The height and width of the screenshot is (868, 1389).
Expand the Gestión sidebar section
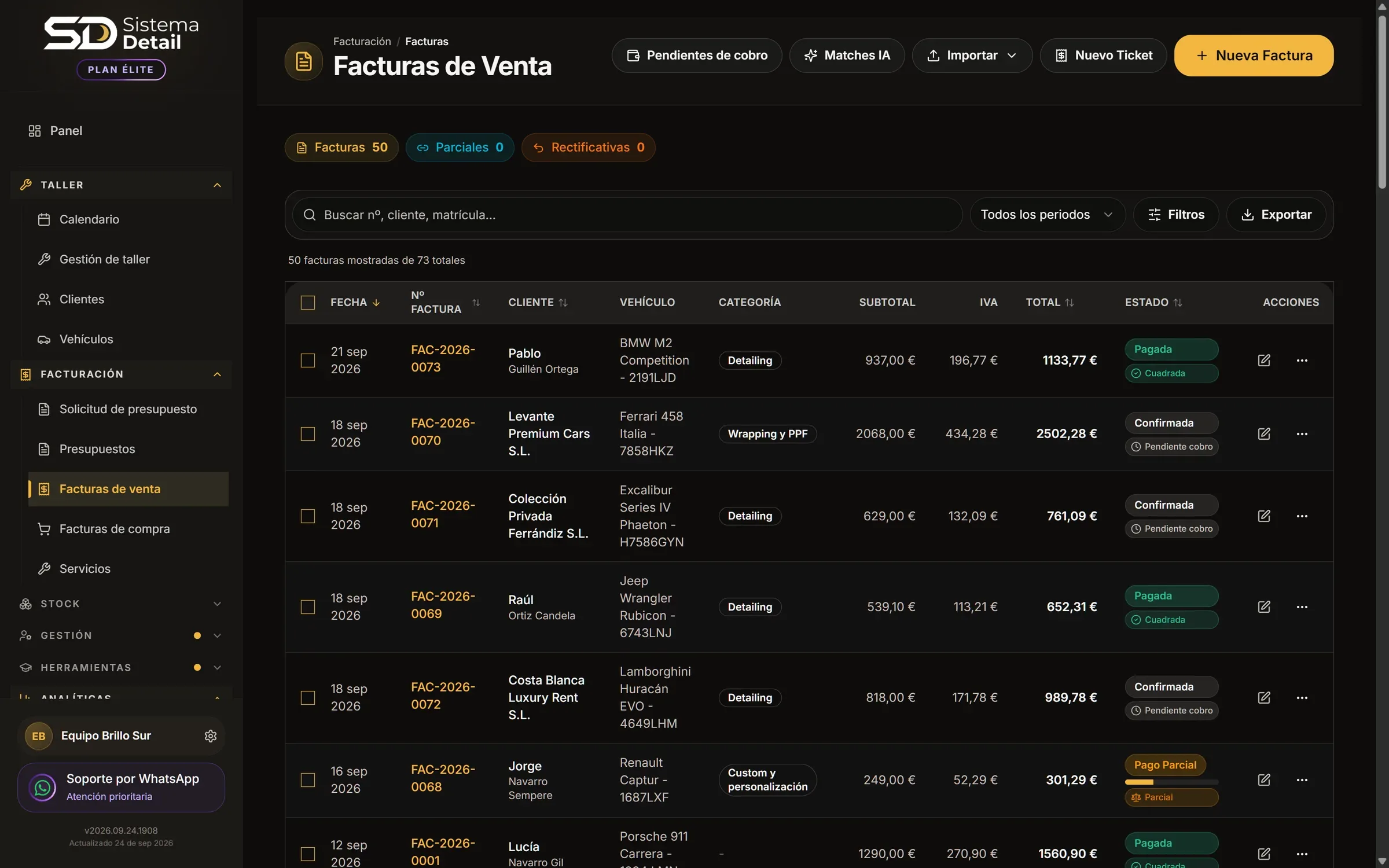click(122, 635)
